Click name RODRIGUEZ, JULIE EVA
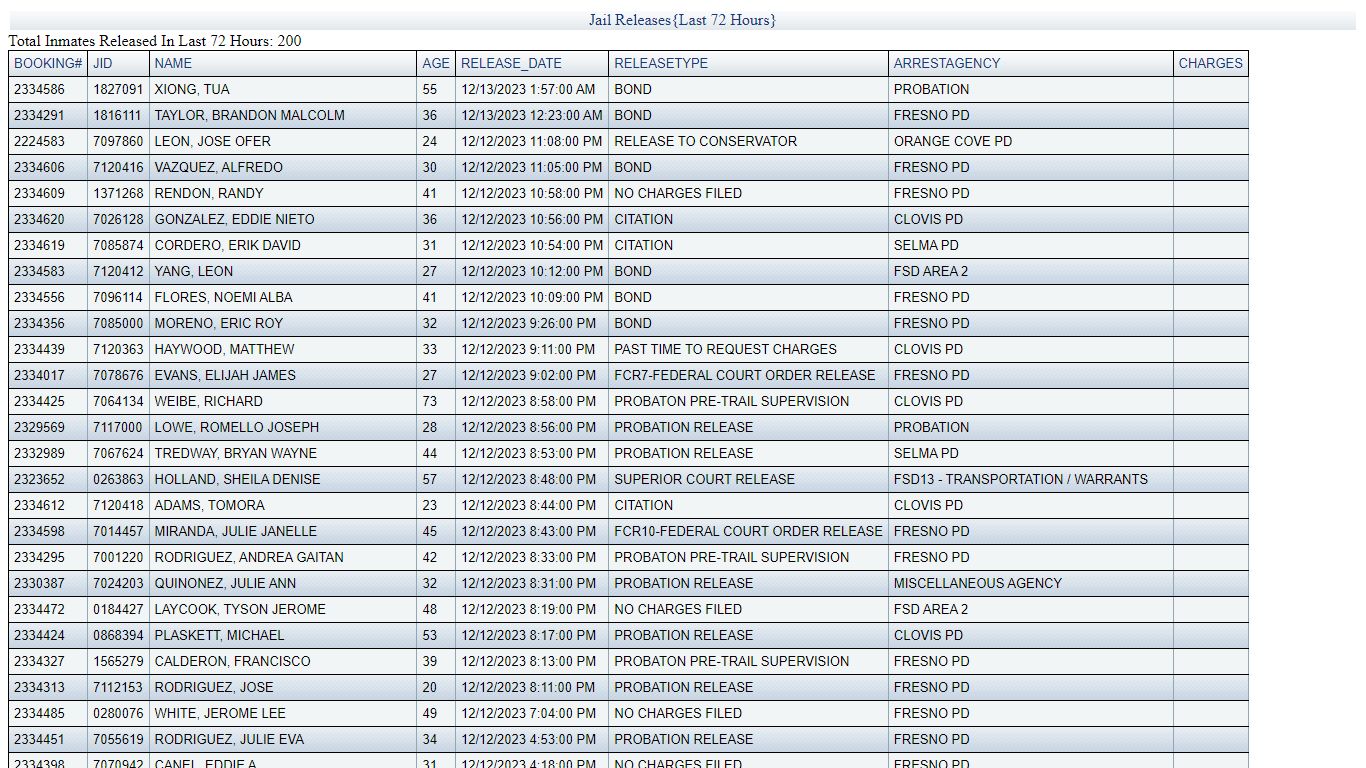This screenshot has width=1366, height=768. [229, 739]
